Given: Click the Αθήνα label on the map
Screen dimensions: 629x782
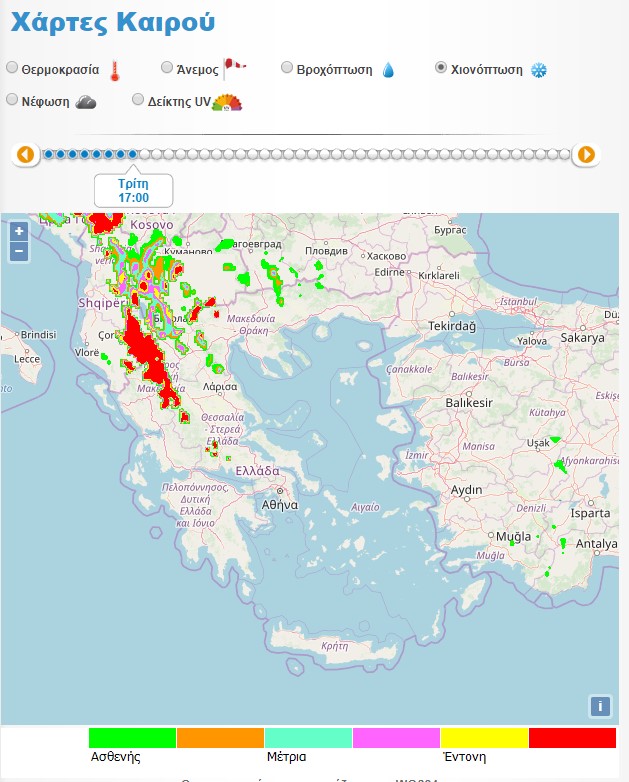Looking at the screenshot, I should [x=280, y=505].
